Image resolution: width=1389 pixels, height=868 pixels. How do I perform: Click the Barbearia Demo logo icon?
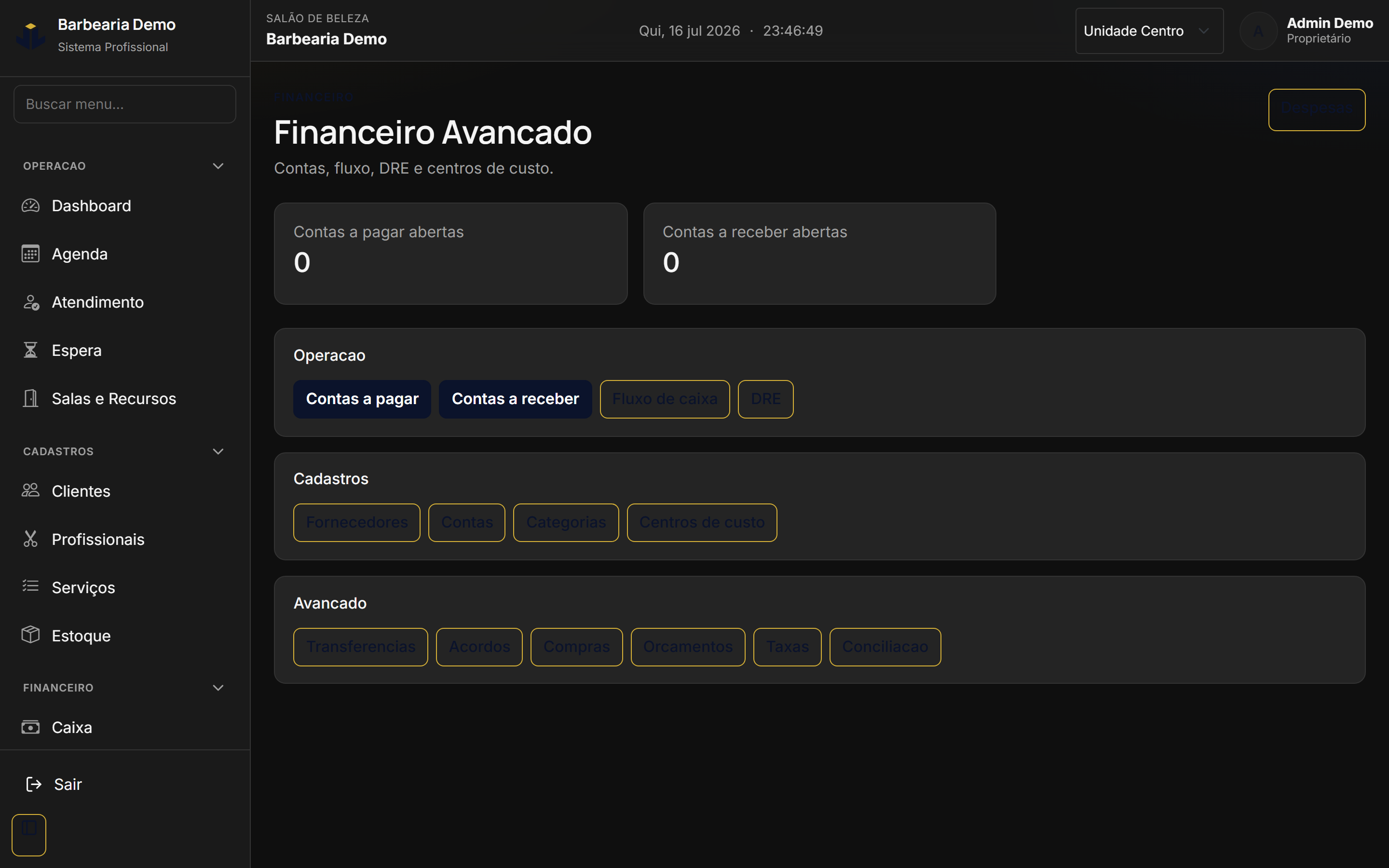31,36
